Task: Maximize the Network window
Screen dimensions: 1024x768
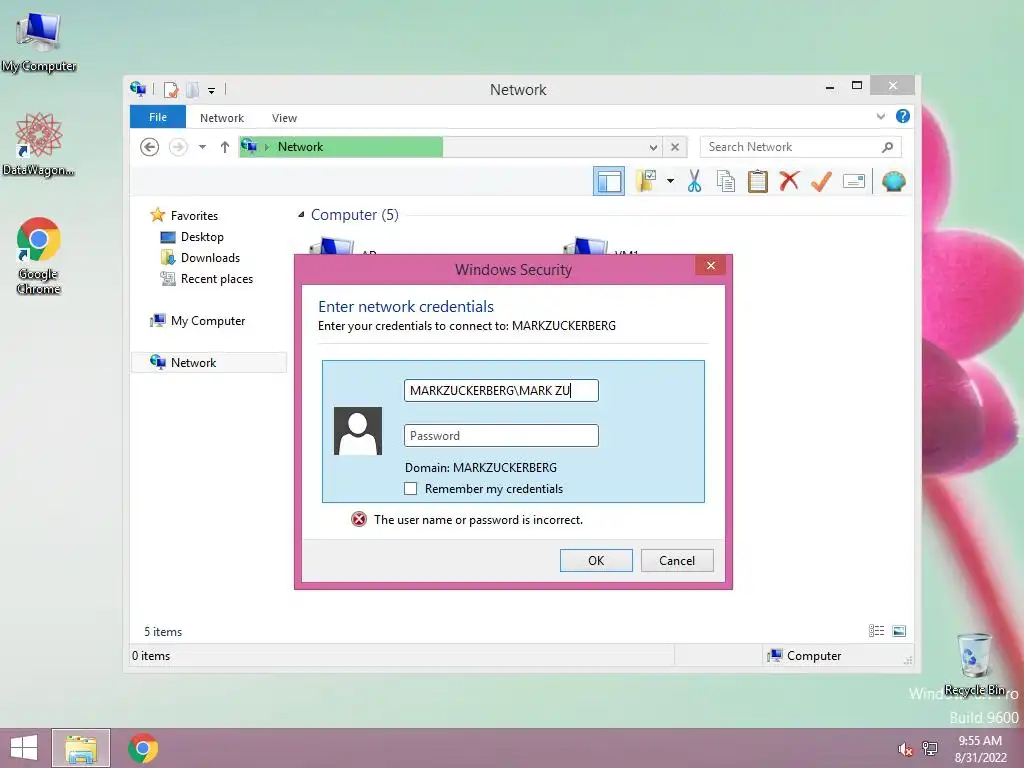Action: coord(857,86)
